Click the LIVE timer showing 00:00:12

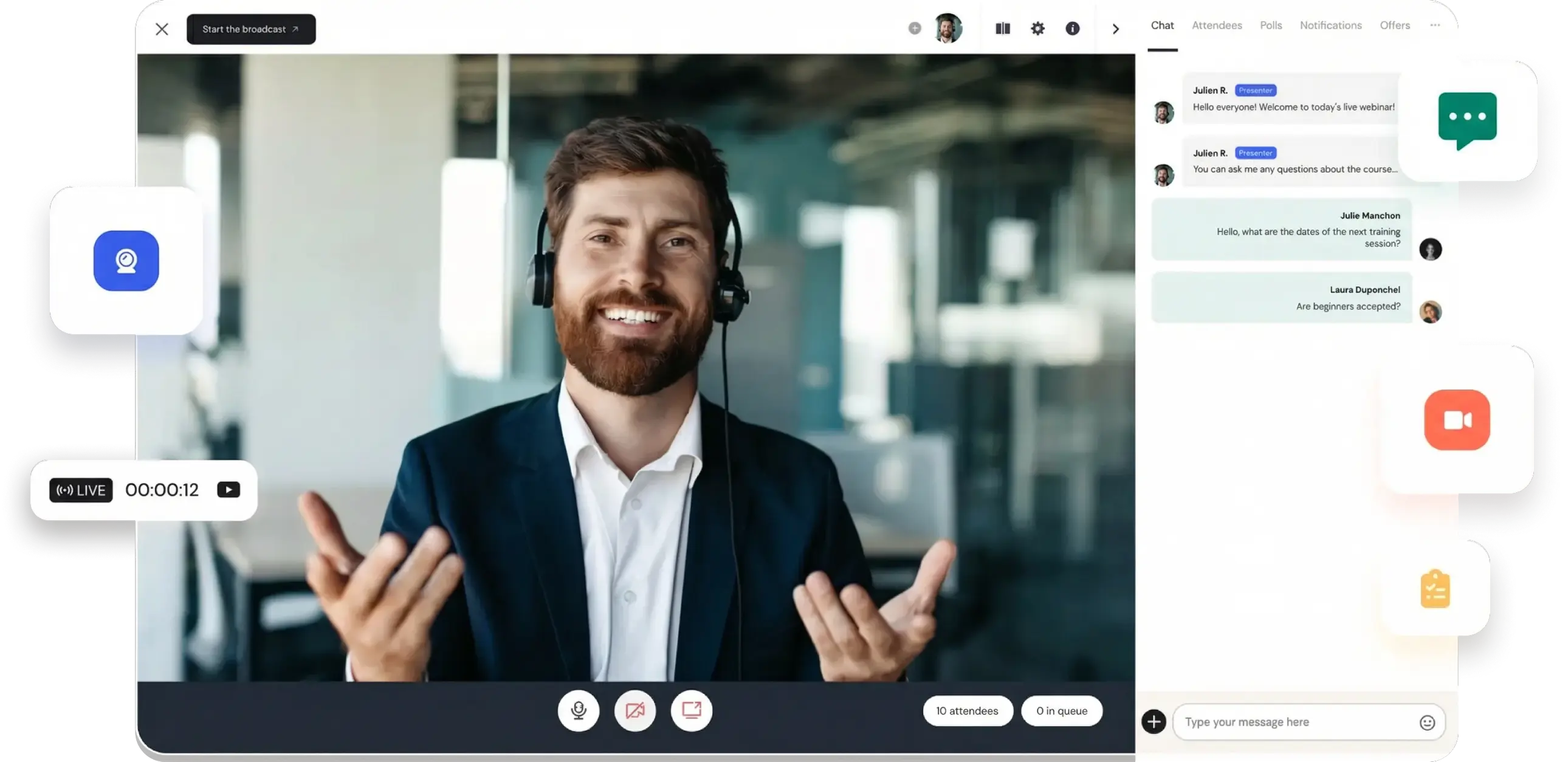(161, 489)
